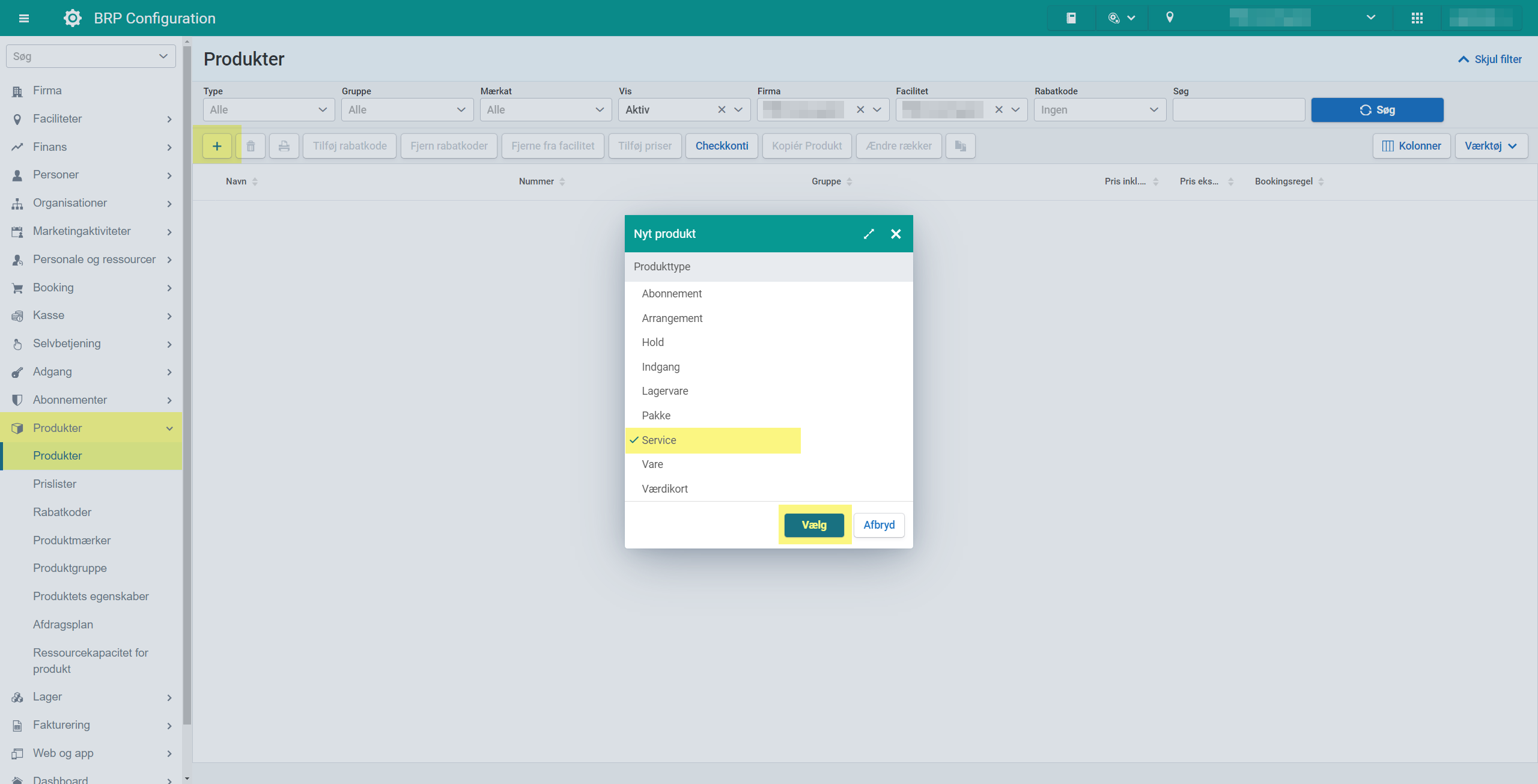1538x784 pixels.
Task: Click the Søg text input field
Action: point(1239,110)
